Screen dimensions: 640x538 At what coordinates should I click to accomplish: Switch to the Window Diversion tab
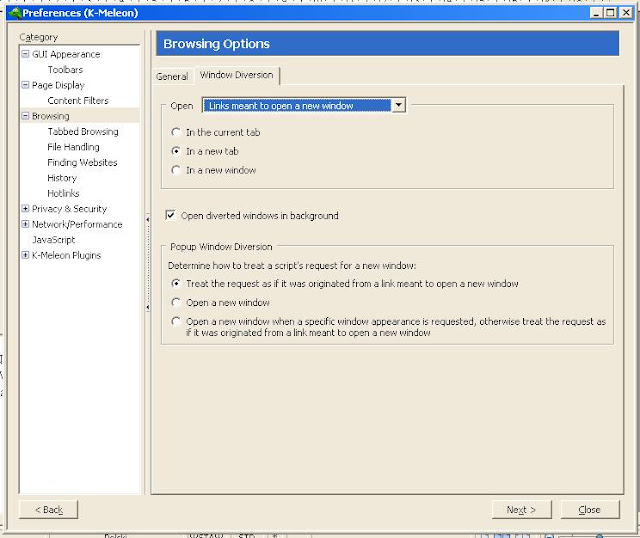[237, 75]
